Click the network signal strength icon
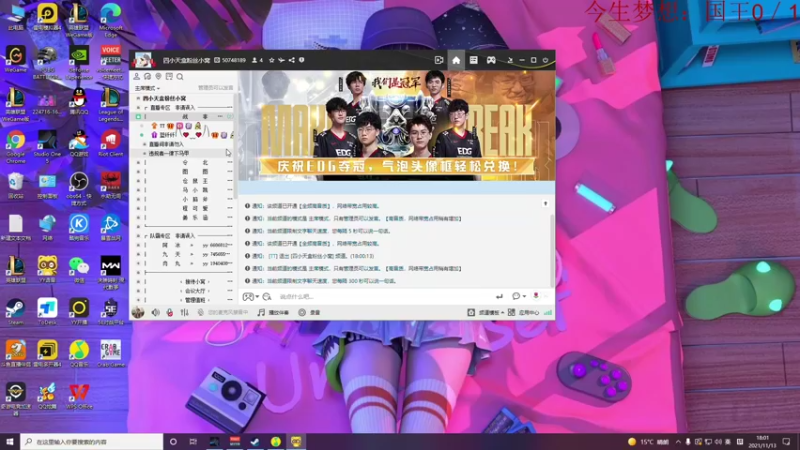Viewport: 800px width, 450px height. [x=548, y=312]
